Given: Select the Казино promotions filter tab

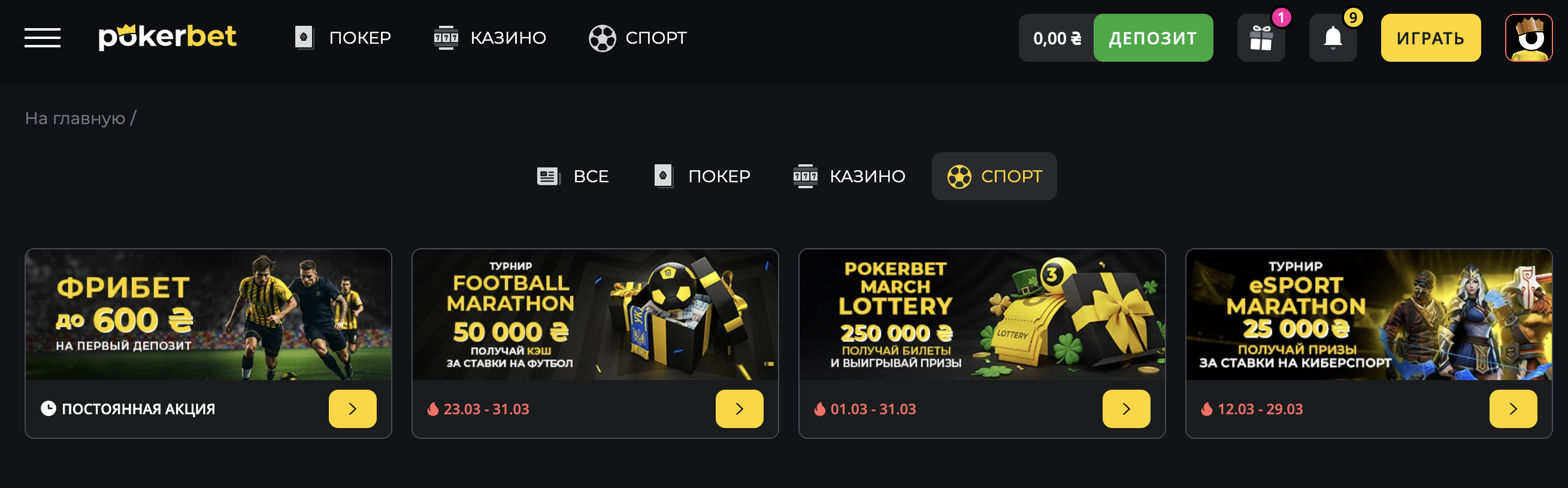Looking at the screenshot, I should tap(849, 176).
